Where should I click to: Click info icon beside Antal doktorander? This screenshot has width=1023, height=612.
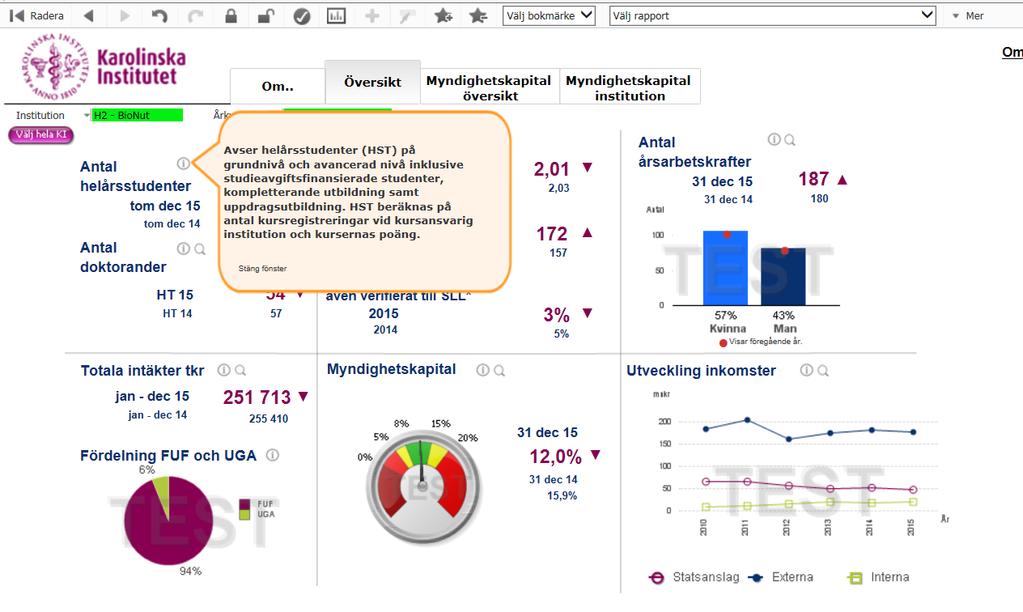[x=183, y=249]
